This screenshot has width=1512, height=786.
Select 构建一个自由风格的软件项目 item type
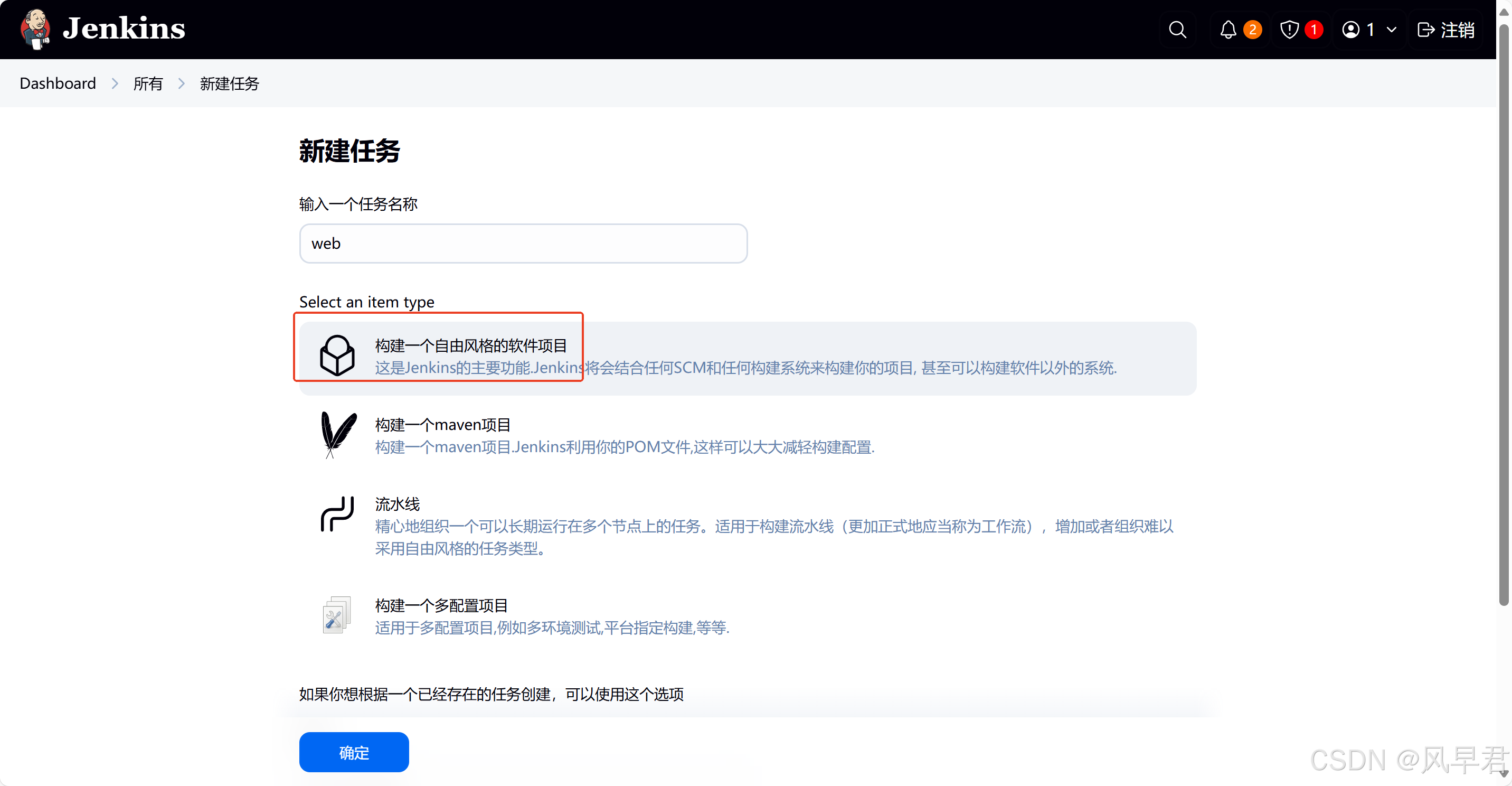471,345
